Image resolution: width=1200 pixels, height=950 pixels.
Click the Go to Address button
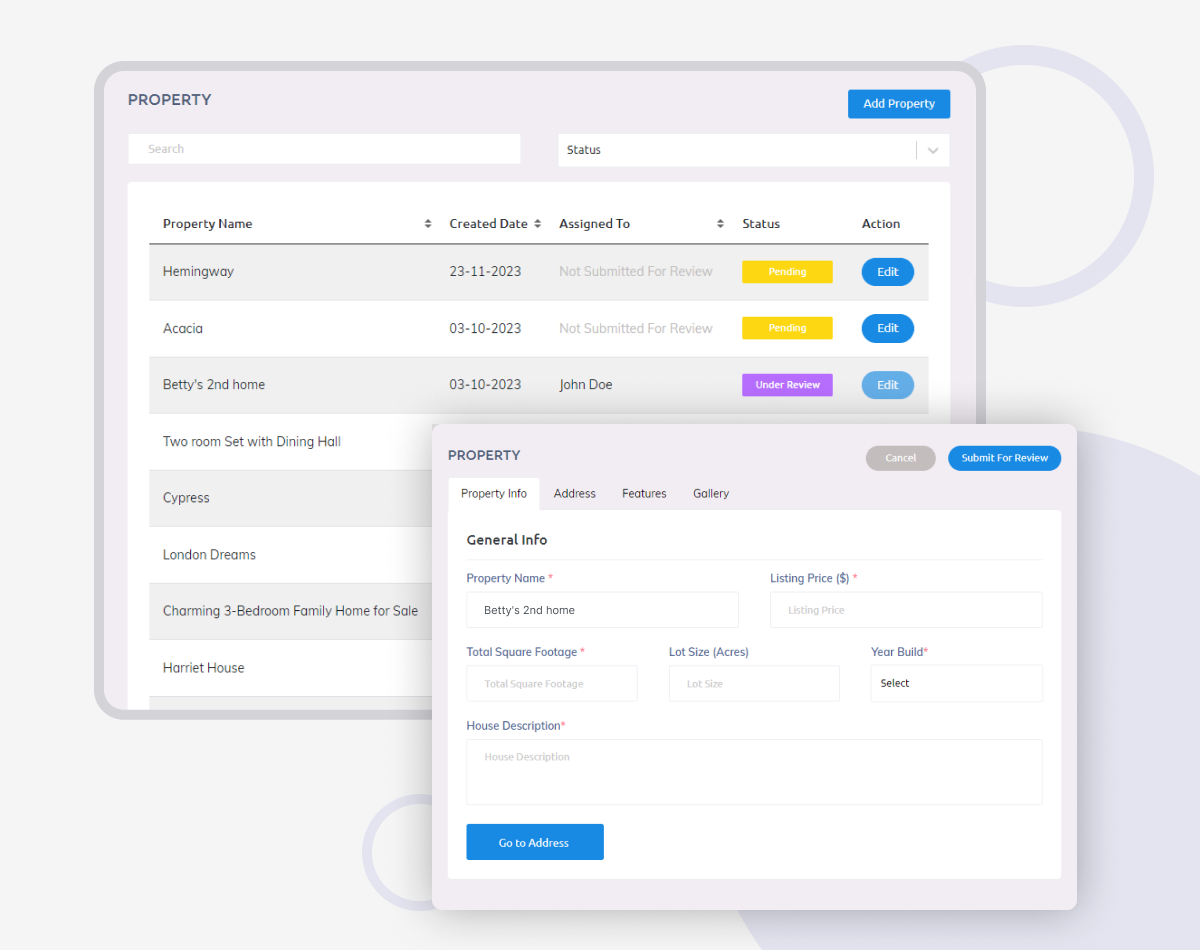(534, 843)
